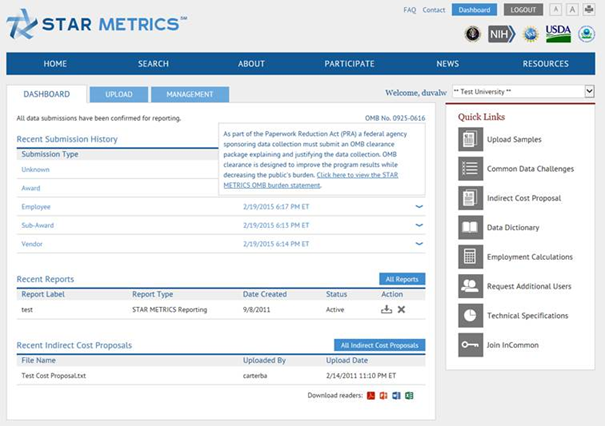Open the Management tab
The image size is (606, 427).
pyautogui.click(x=189, y=94)
